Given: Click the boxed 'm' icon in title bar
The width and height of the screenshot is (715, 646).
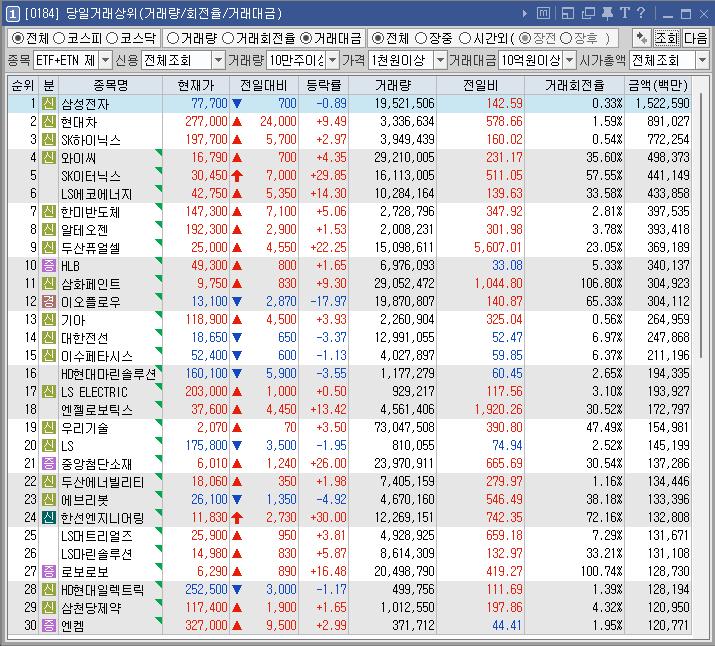Looking at the screenshot, I should pyautogui.click(x=543, y=13).
